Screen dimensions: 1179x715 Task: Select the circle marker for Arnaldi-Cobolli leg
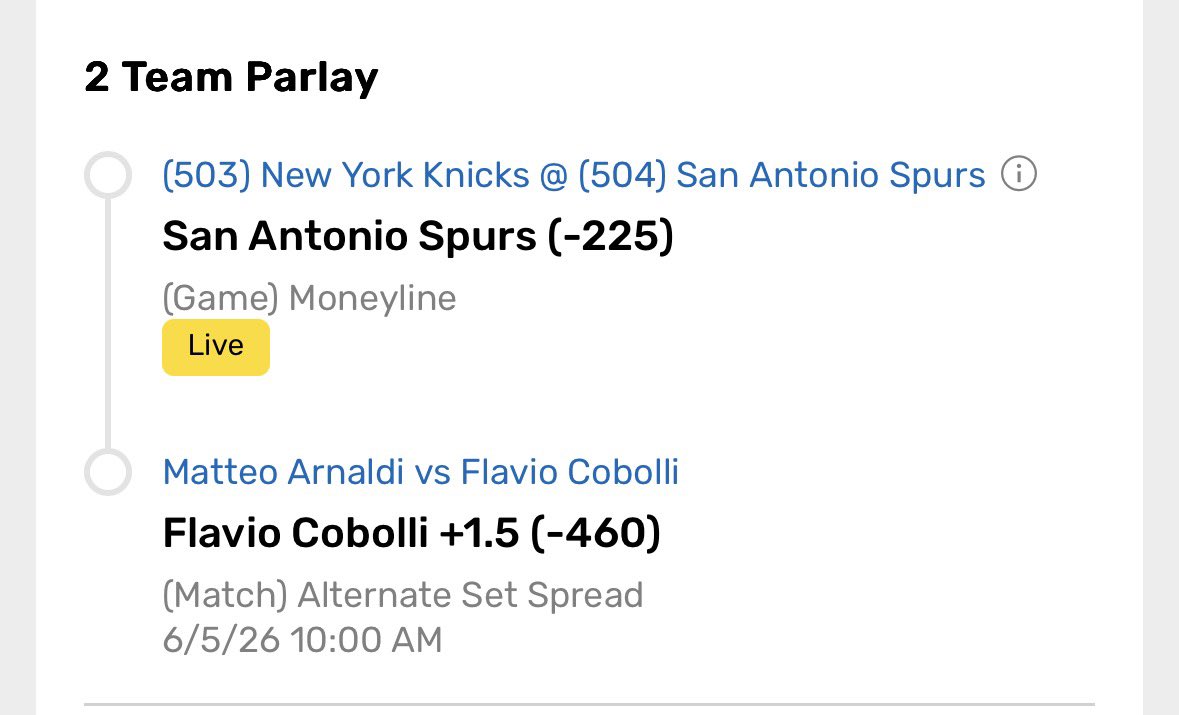tap(108, 472)
